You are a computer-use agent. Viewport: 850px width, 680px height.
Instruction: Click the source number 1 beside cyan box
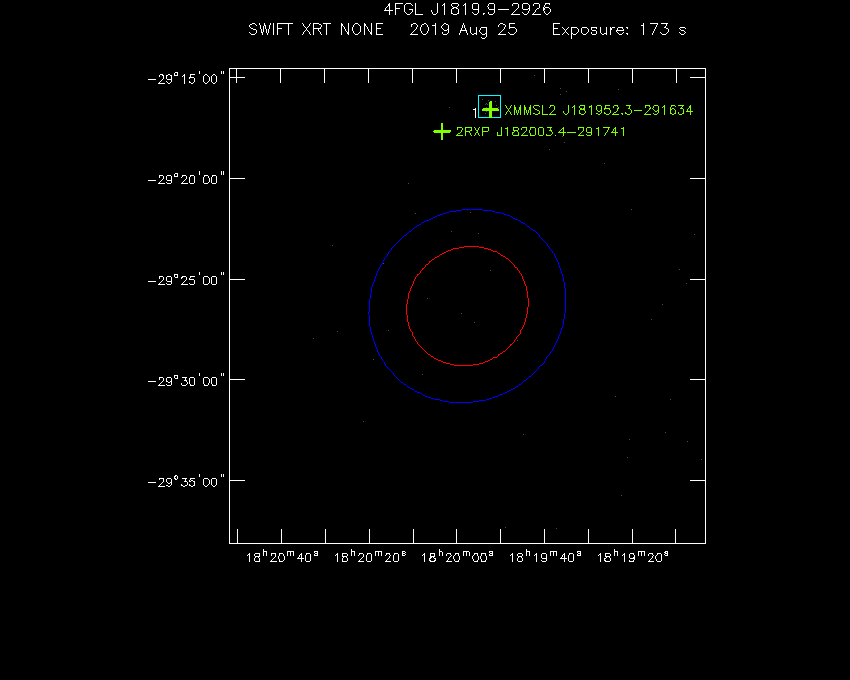pos(475,113)
